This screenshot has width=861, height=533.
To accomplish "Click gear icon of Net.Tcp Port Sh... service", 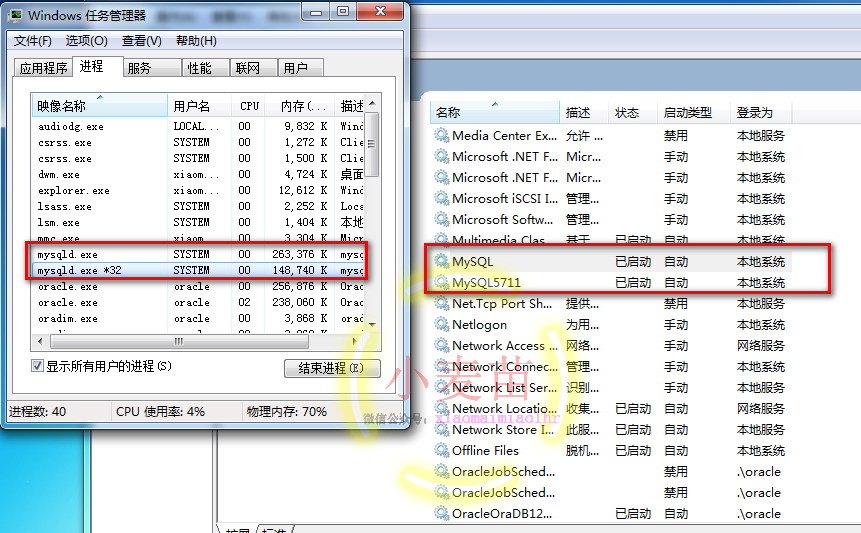I will tap(441, 303).
